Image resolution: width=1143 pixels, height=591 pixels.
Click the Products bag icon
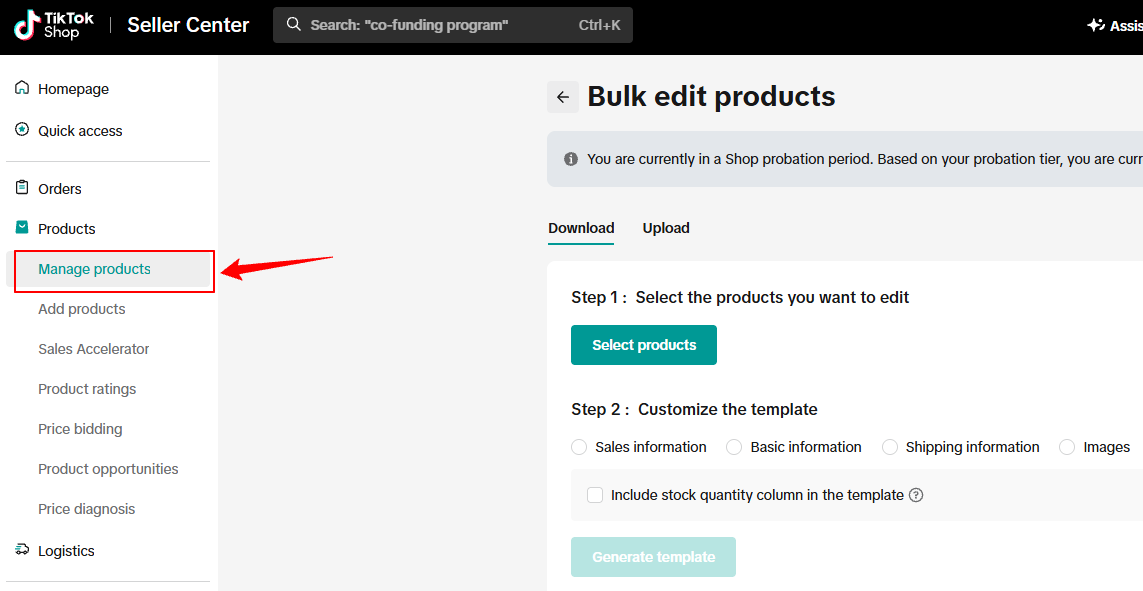click(x=22, y=228)
